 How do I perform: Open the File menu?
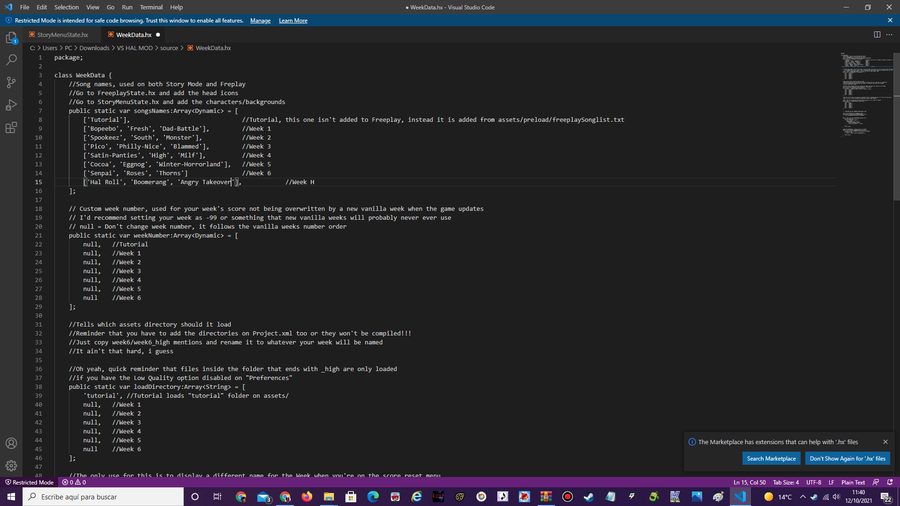pos(24,7)
